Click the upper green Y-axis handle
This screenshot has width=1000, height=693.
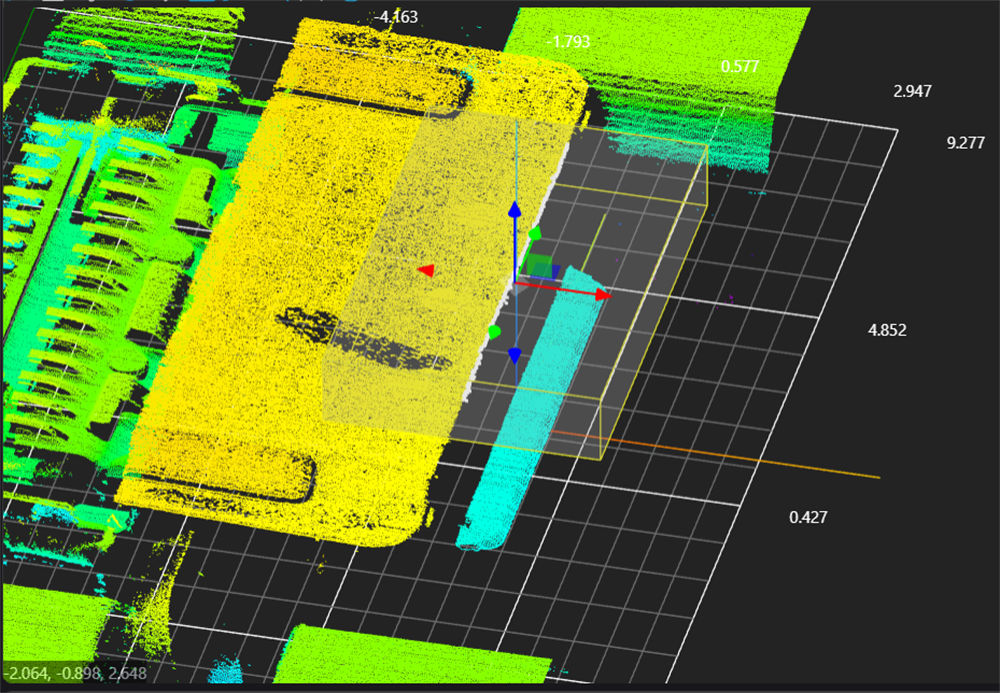tap(535, 233)
